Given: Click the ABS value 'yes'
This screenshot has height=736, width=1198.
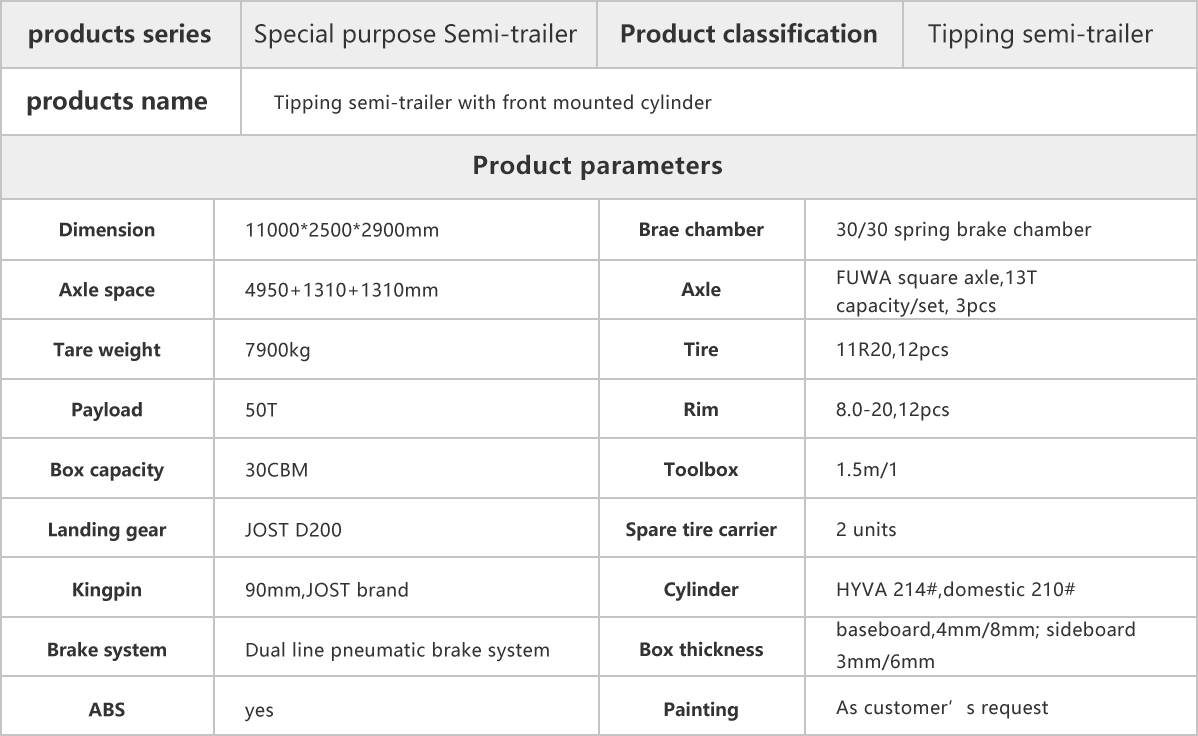Looking at the screenshot, I should point(259,711).
